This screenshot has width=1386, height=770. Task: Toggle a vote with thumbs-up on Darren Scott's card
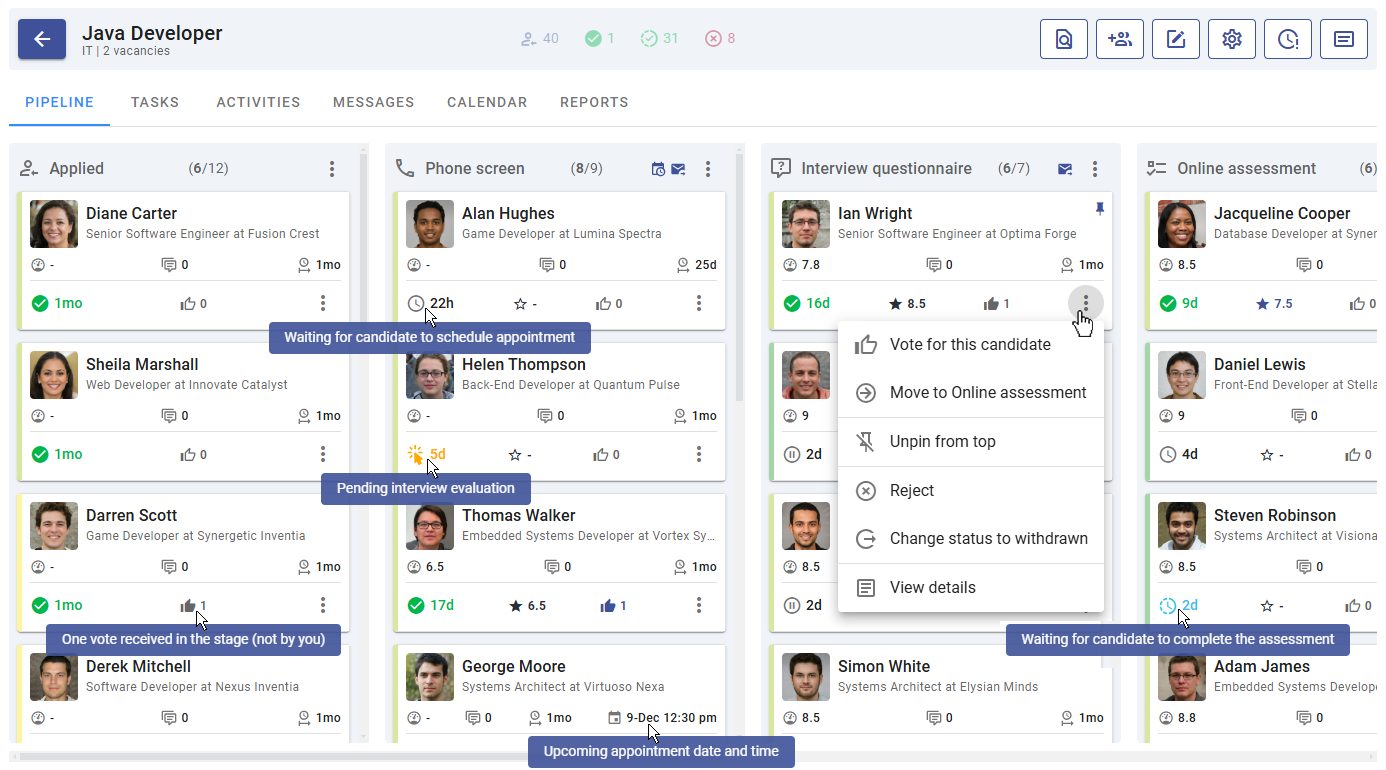(190, 605)
